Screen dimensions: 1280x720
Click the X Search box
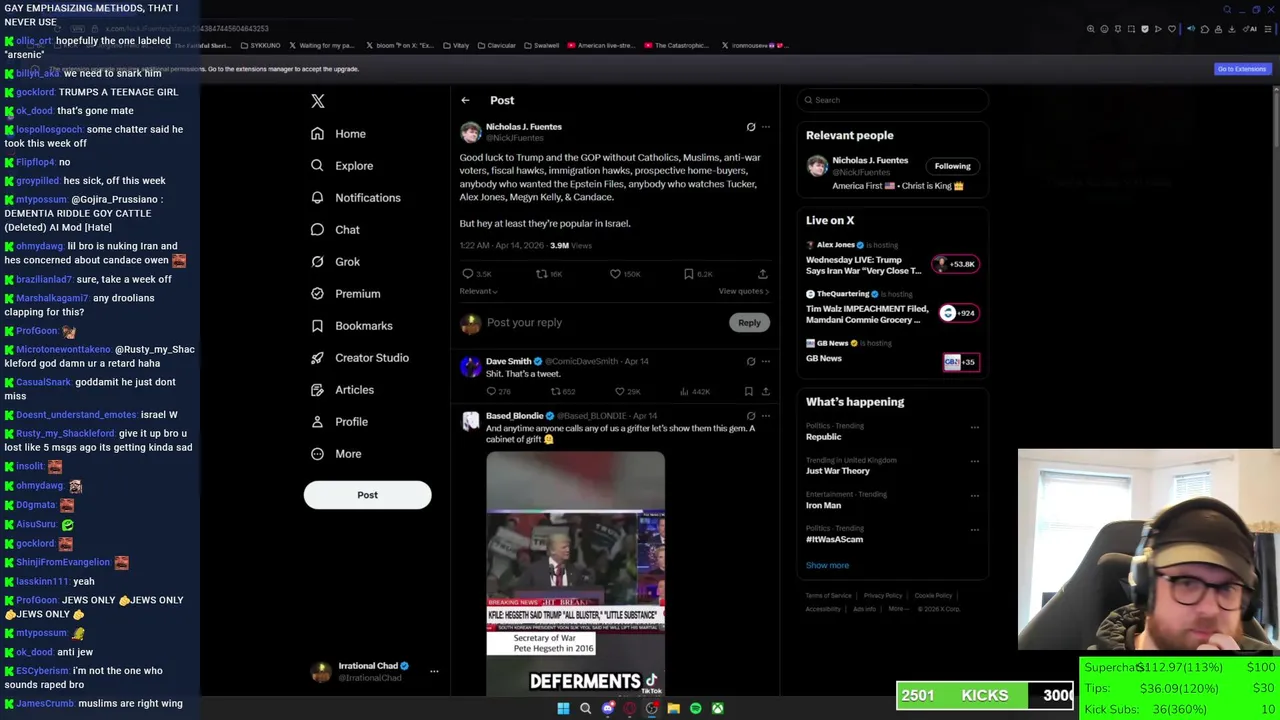(893, 100)
